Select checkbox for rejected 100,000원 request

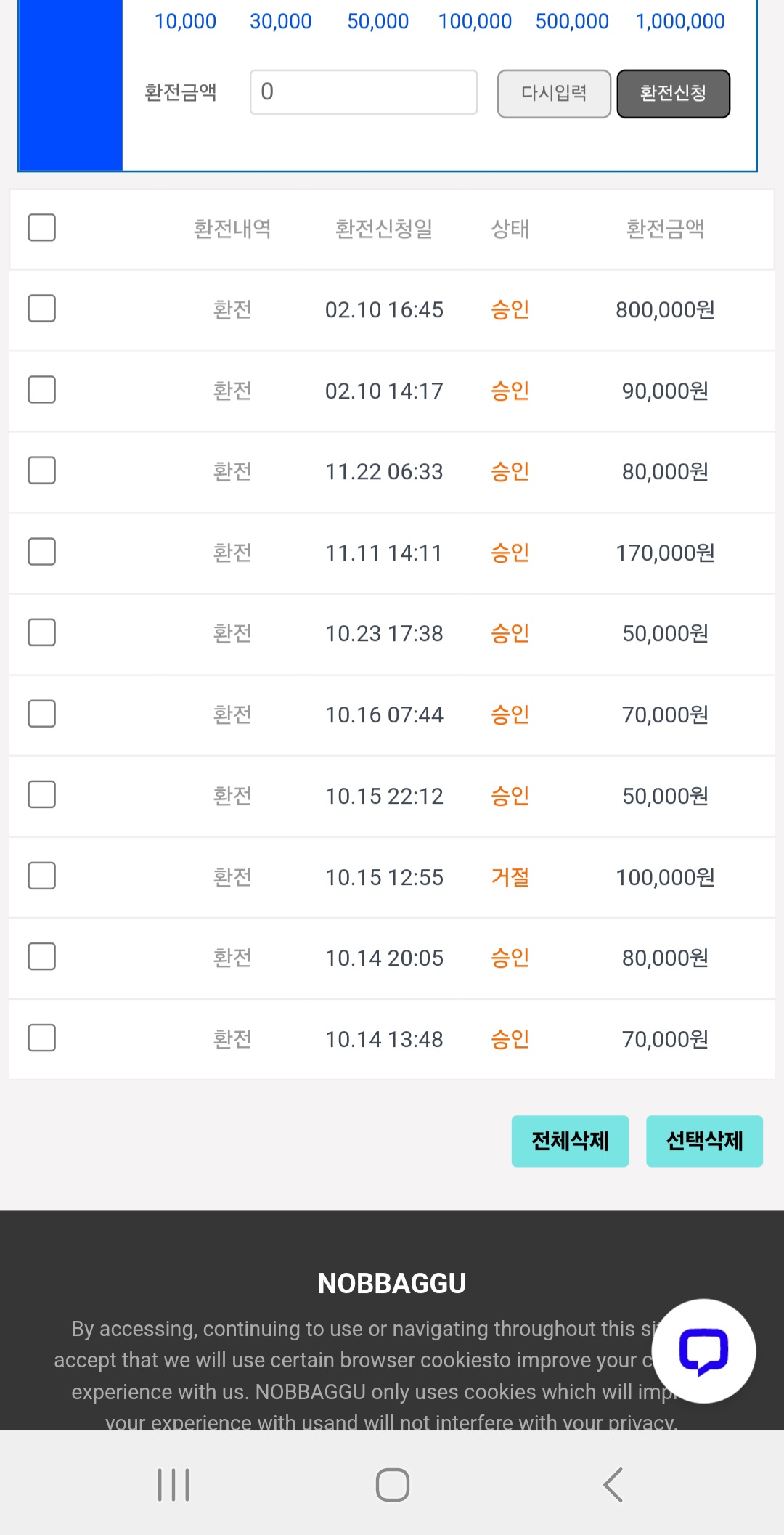click(x=41, y=876)
